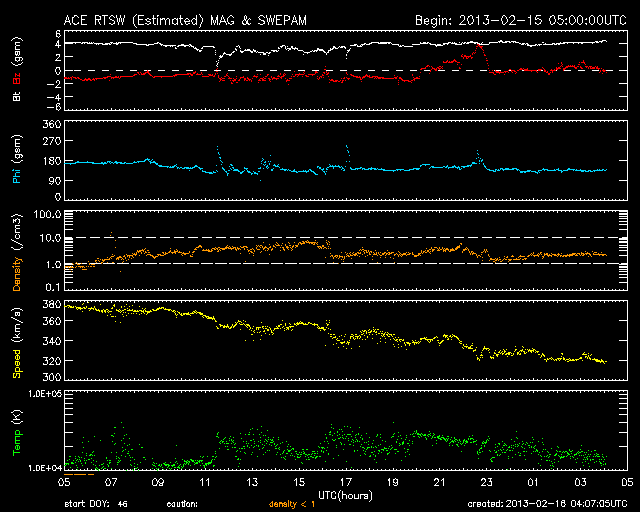The image size is (640, 512).
Task: Click the 'Phi (gsm)' axis label
Action: coord(17,159)
